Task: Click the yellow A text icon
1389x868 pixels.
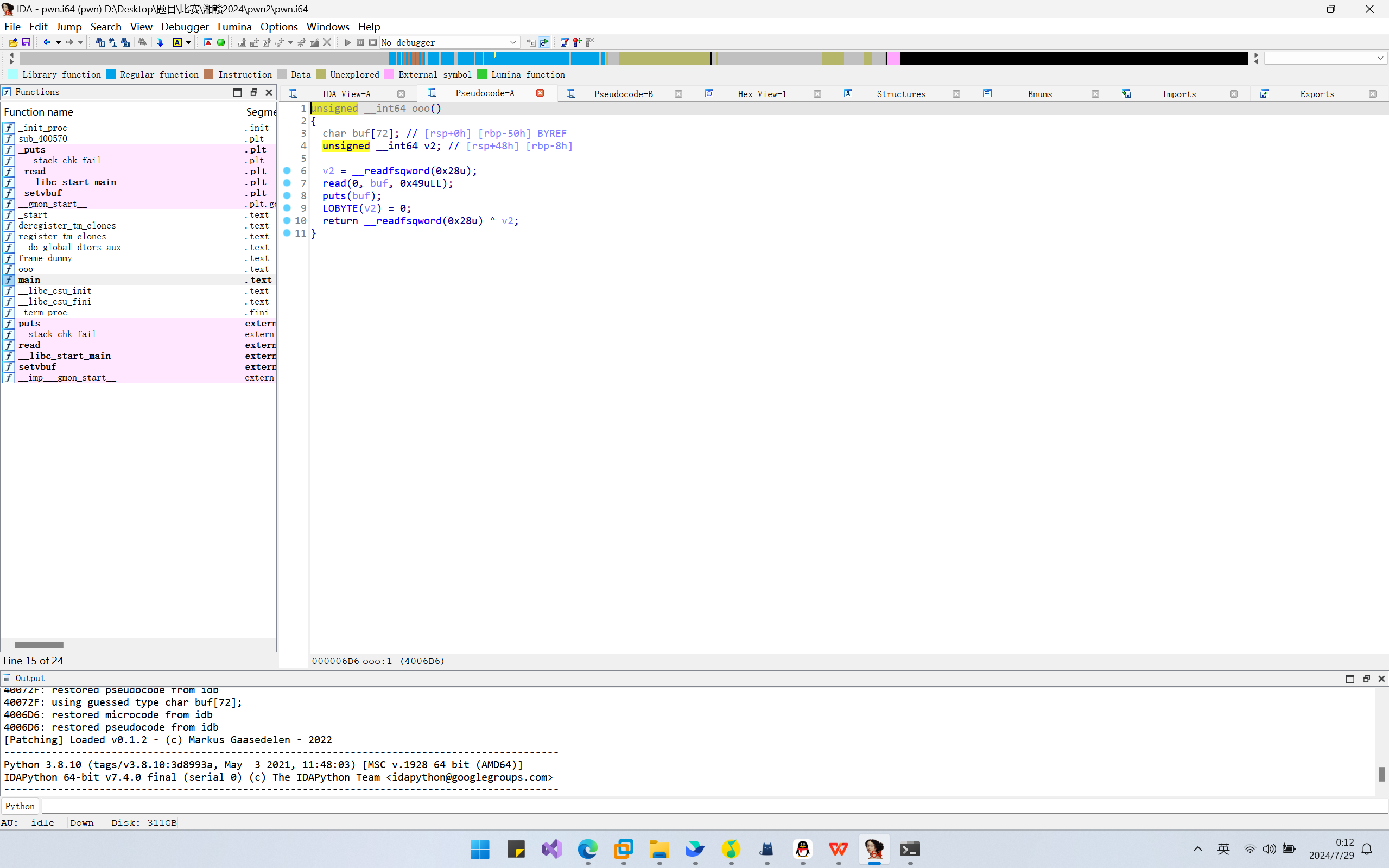Action: (177, 42)
